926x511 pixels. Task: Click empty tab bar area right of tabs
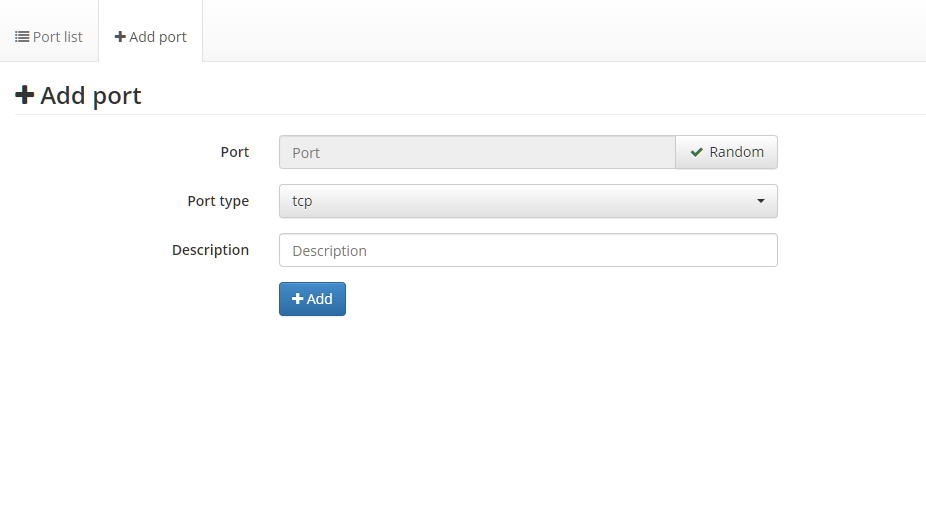click(560, 31)
